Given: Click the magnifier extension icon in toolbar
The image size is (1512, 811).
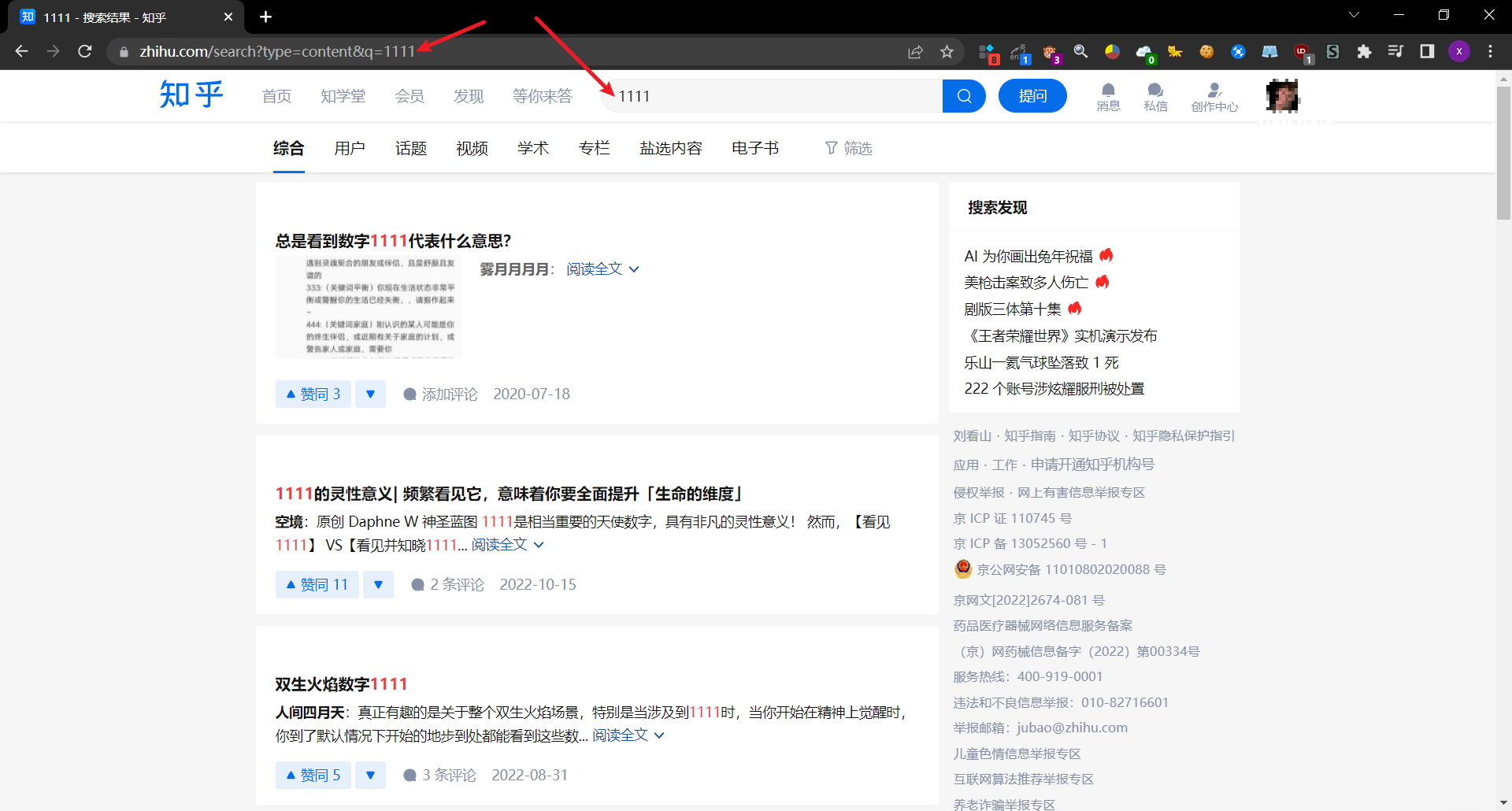Looking at the screenshot, I should pyautogui.click(x=1080, y=51).
